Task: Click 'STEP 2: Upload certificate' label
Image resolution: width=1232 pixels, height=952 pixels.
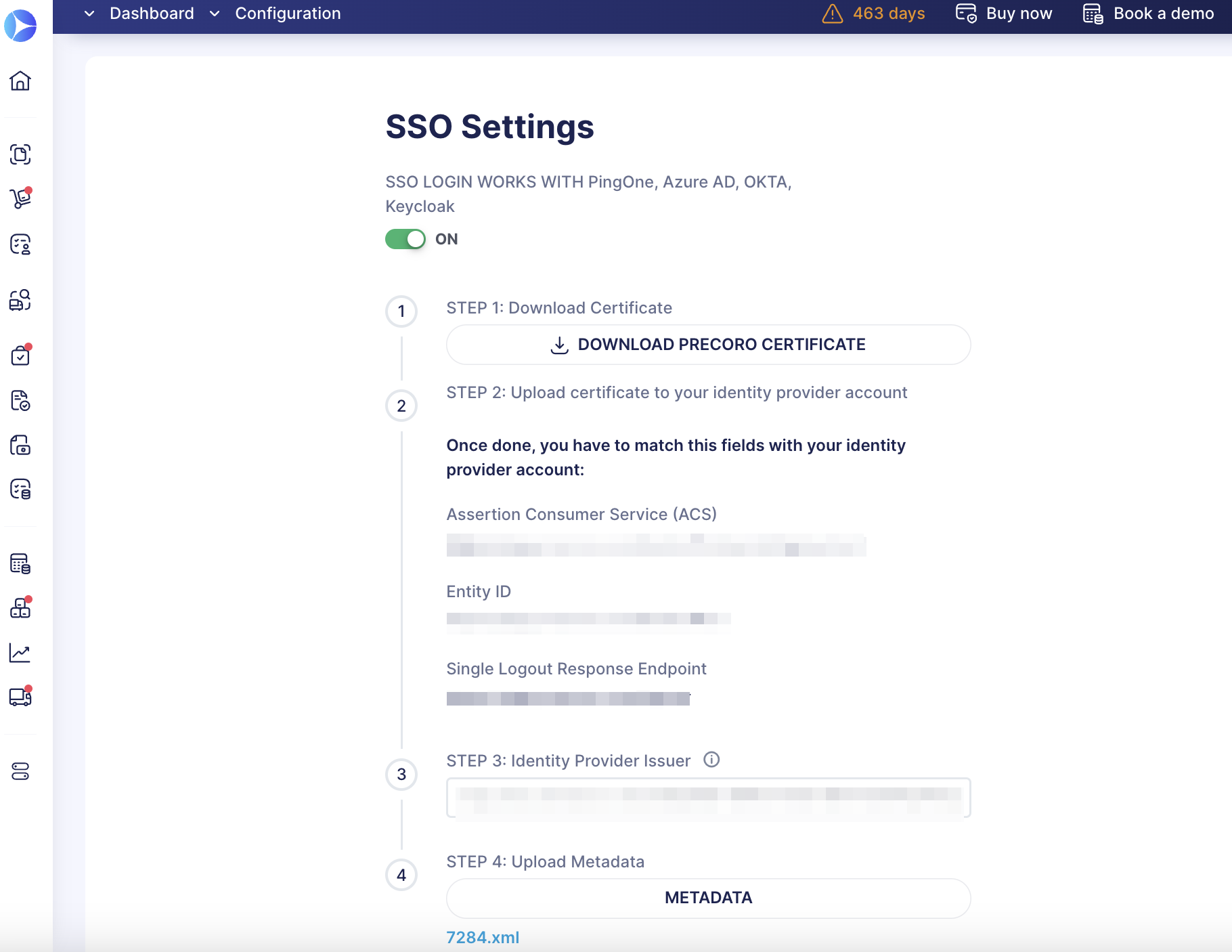Action: 677,393
